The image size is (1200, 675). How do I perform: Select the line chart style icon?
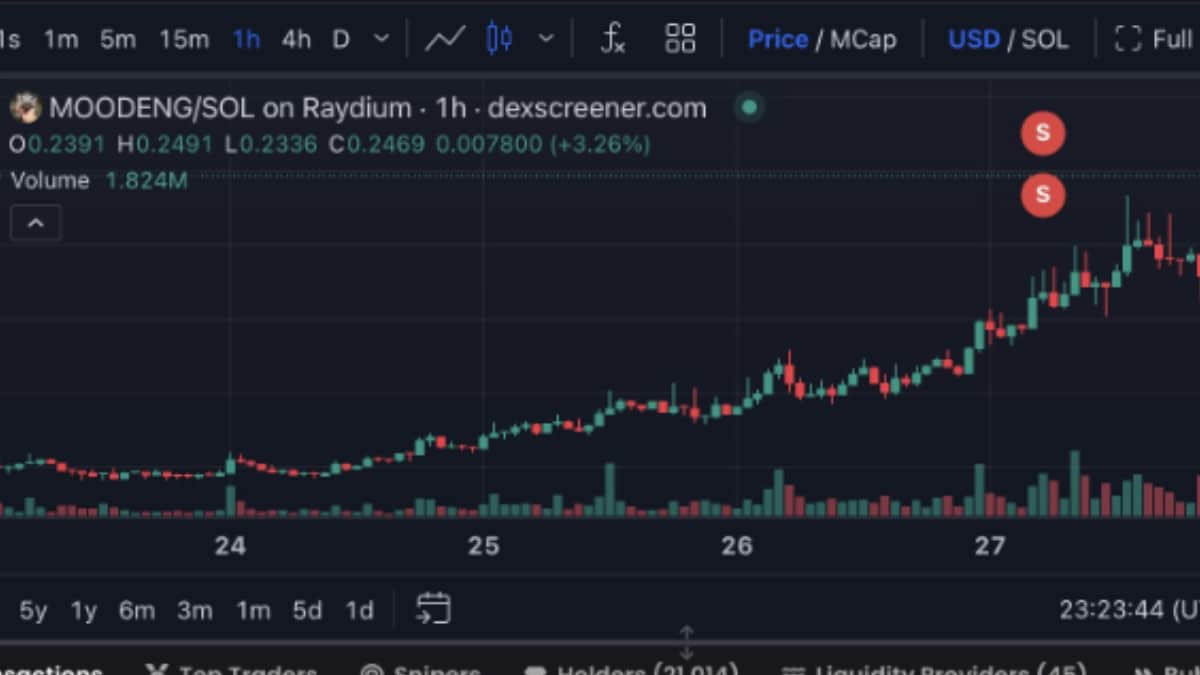pyautogui.click(x=445, y=39)
